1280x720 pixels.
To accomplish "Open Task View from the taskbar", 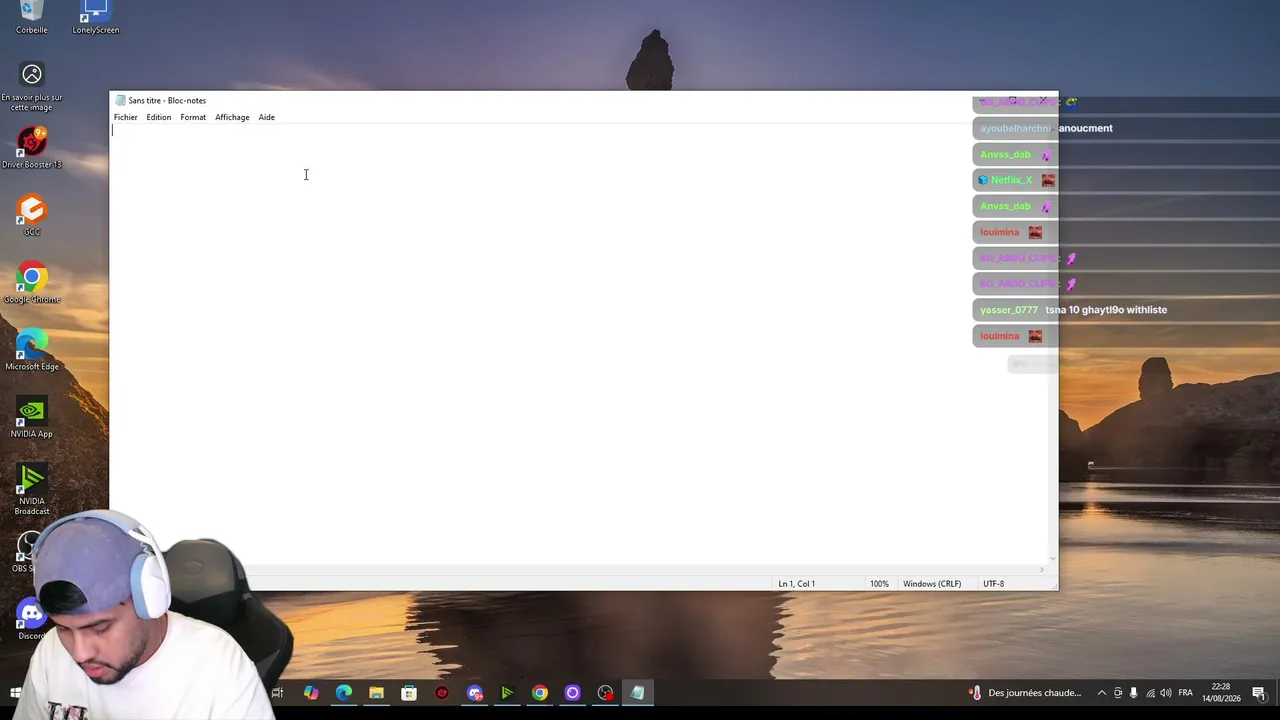I will 277,693.
